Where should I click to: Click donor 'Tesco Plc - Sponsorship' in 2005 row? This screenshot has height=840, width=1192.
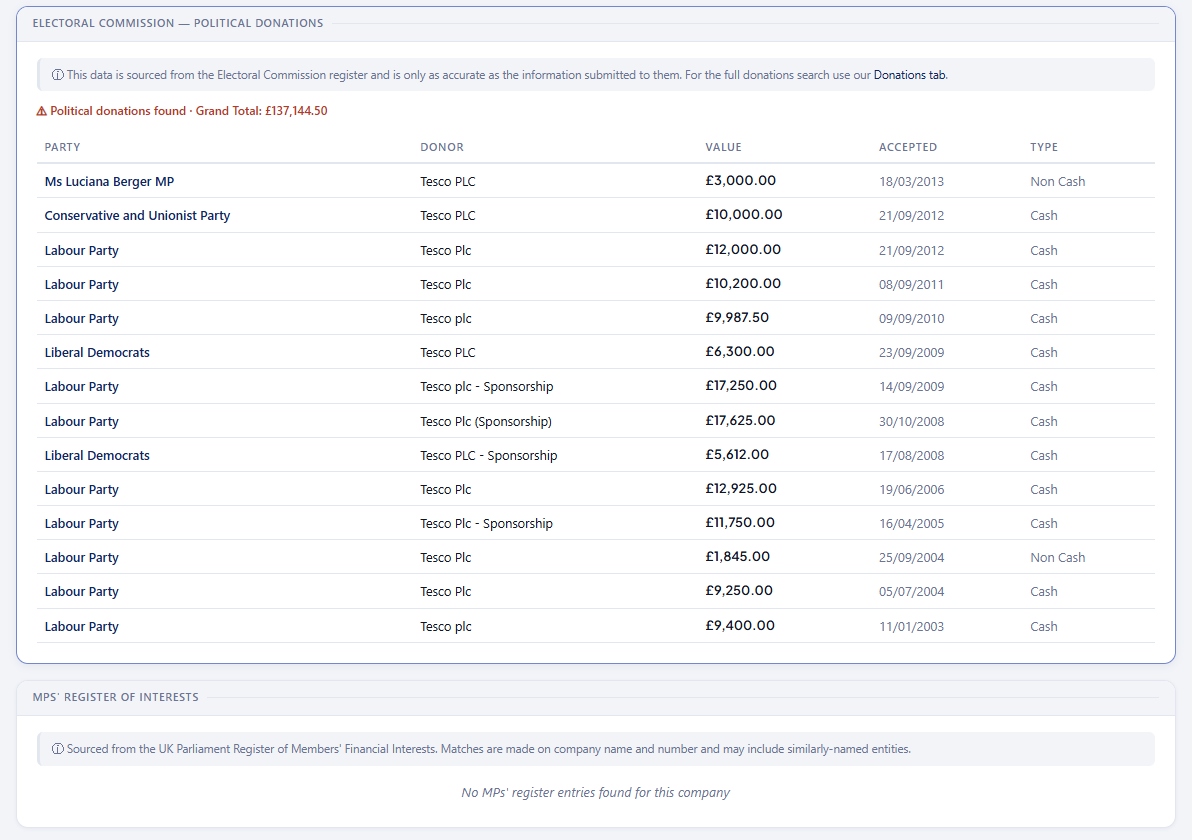click(x=487, y=523)
